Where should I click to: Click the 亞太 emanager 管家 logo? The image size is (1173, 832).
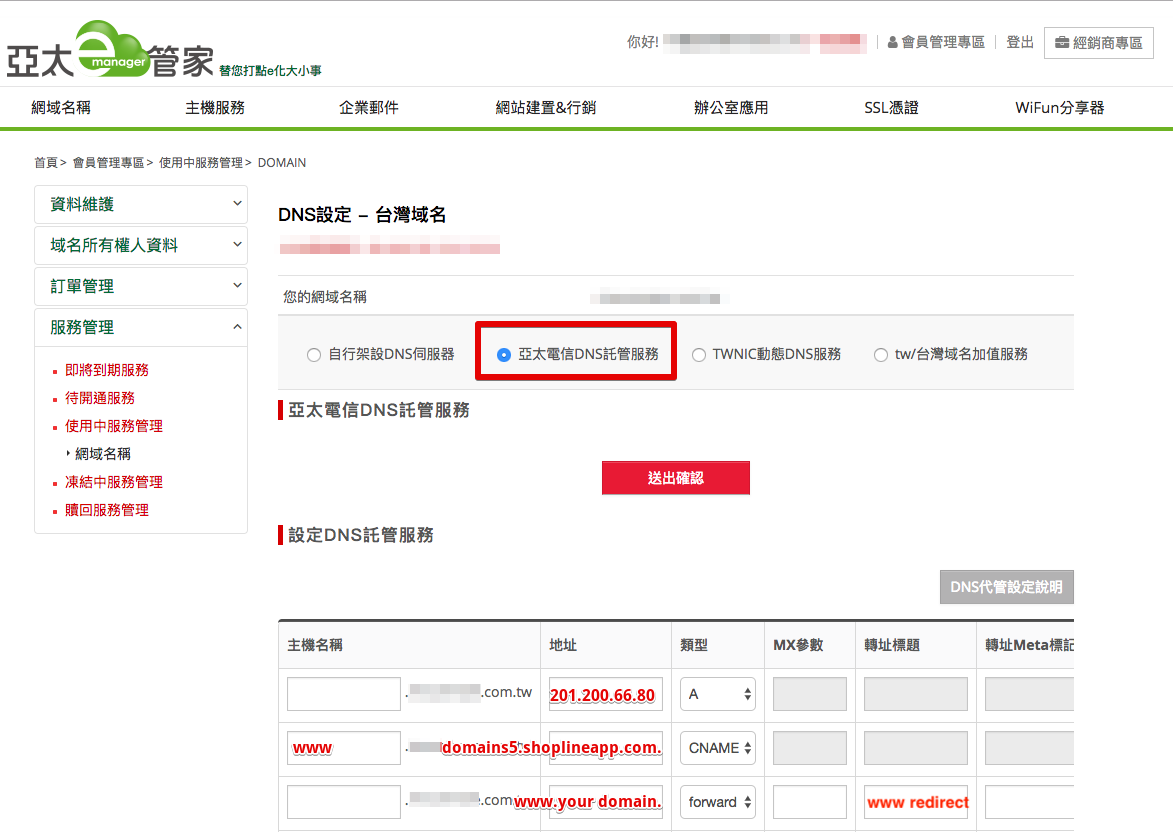point(111,50)
